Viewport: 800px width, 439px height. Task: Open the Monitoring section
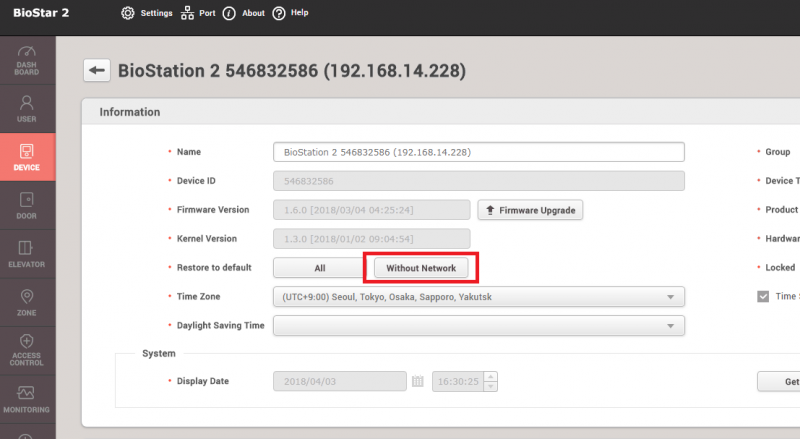[27, 400]
